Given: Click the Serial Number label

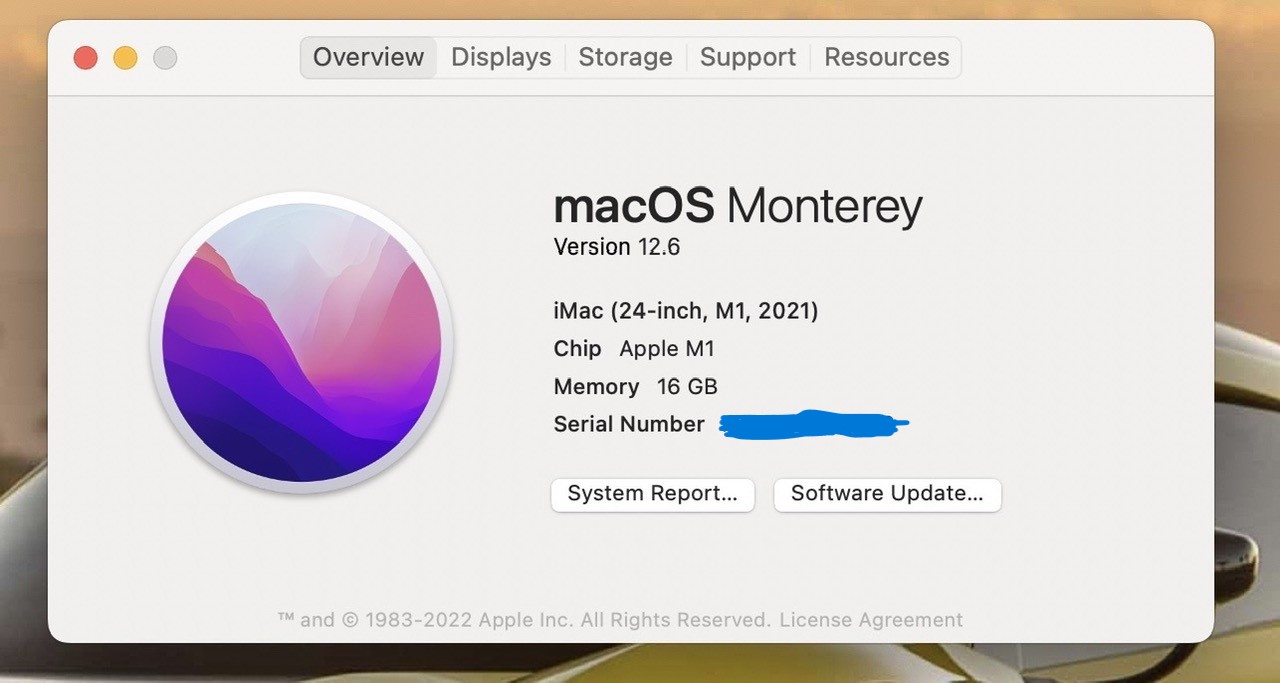Looking at the screenshot, I should 629,424.
